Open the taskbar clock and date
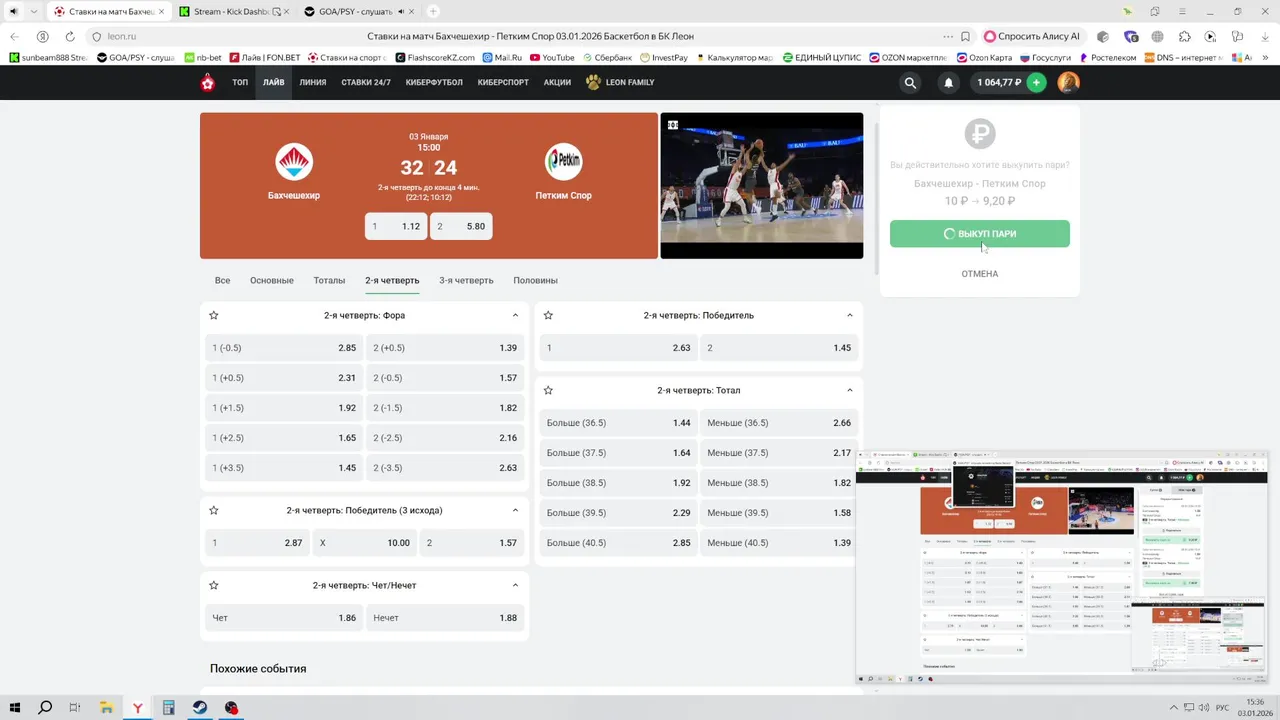 [1253, 708]
